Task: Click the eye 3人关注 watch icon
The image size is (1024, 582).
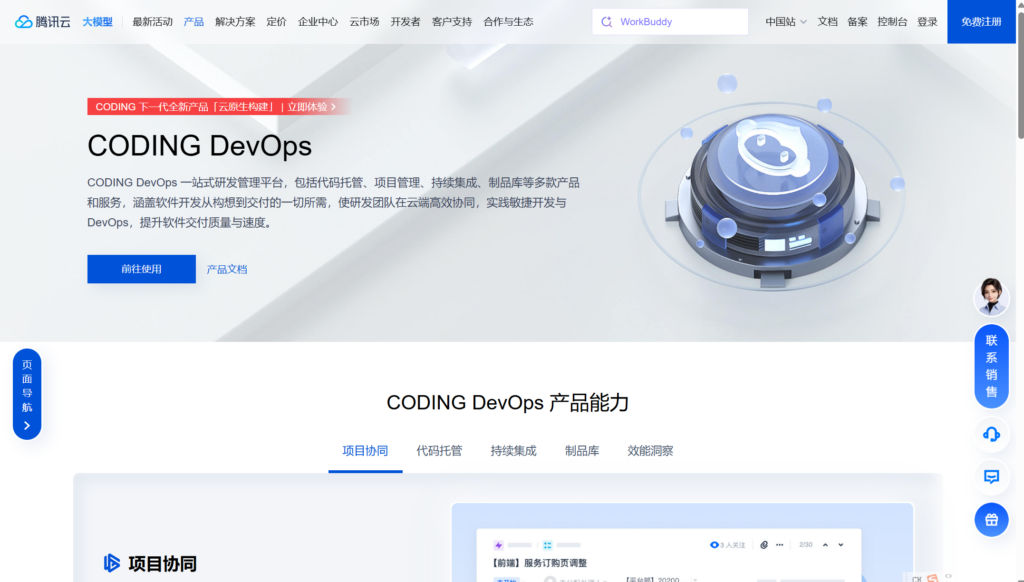Action: pyautogui.click(x=714, y=545)
